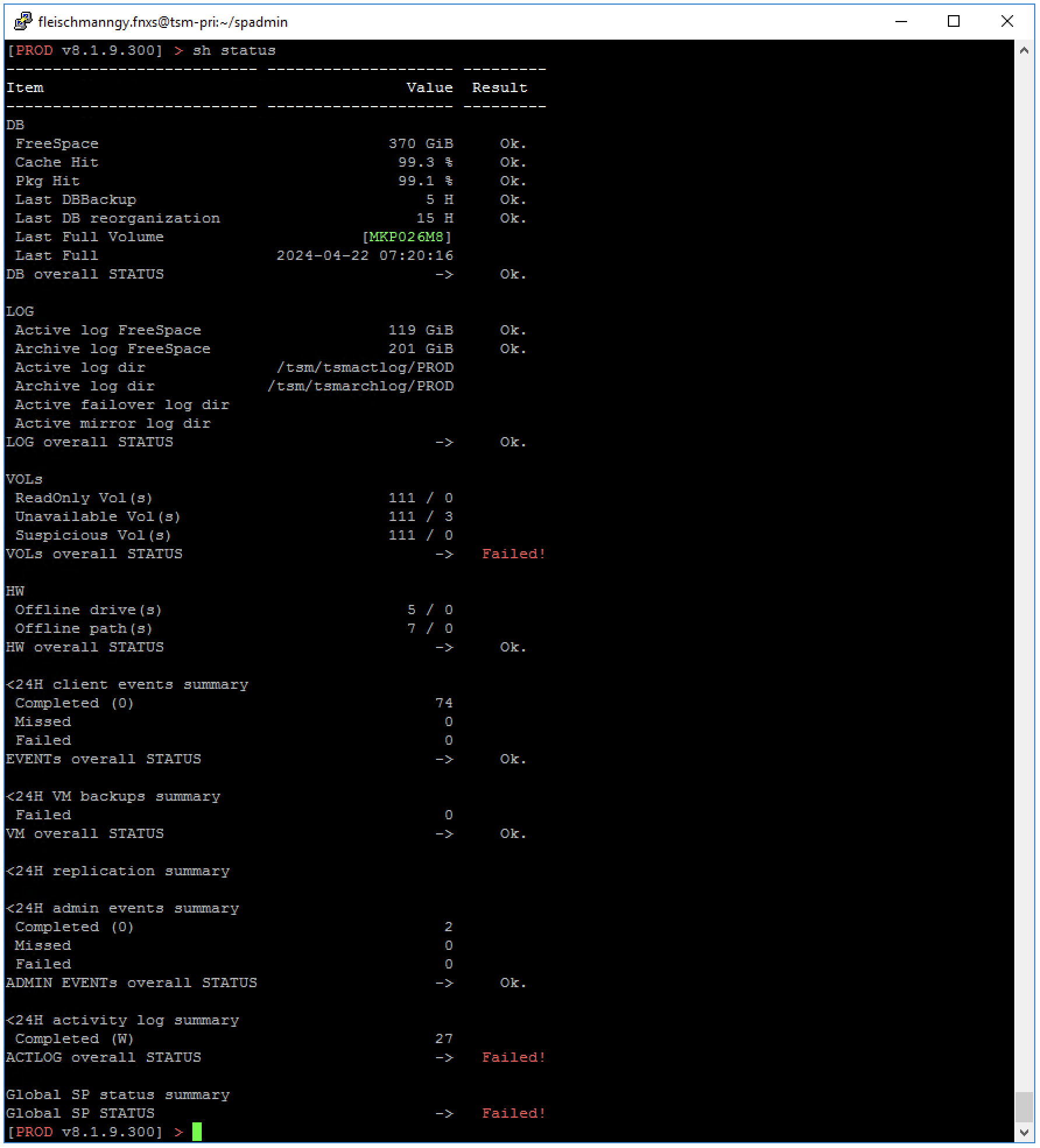Click the red Failed! on ACTLOG overall STATUS line
Viewport: 1040px width, 1148px height.
click(x=512, y=1057)
